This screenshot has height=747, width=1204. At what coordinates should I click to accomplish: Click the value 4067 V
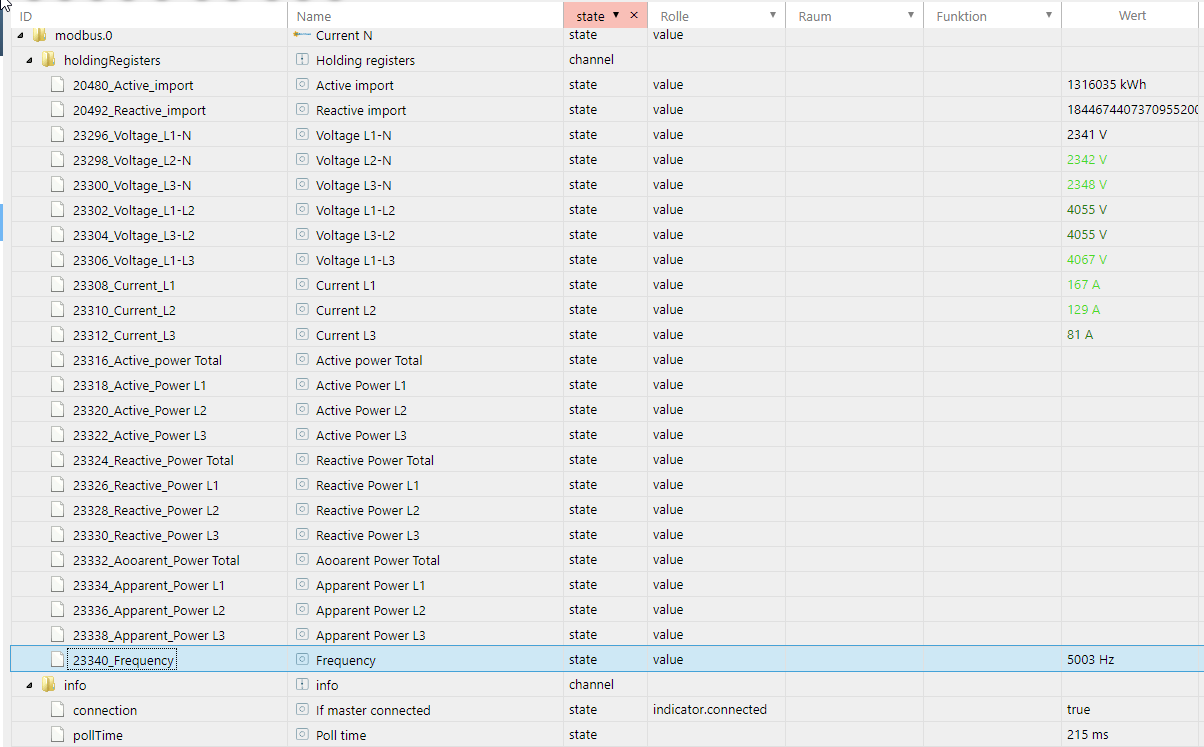click(1087, 260)
